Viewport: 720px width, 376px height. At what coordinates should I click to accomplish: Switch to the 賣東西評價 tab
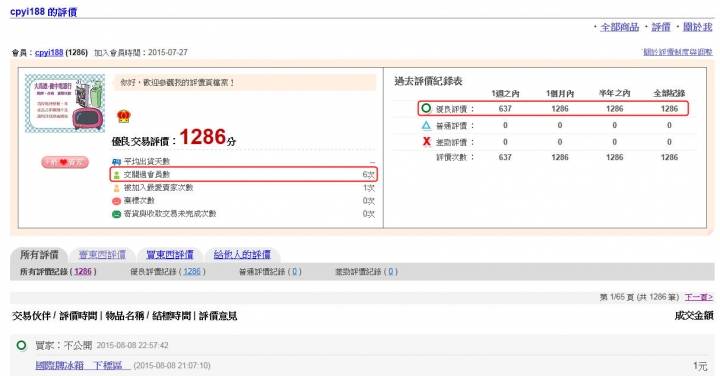coord(102,254)
